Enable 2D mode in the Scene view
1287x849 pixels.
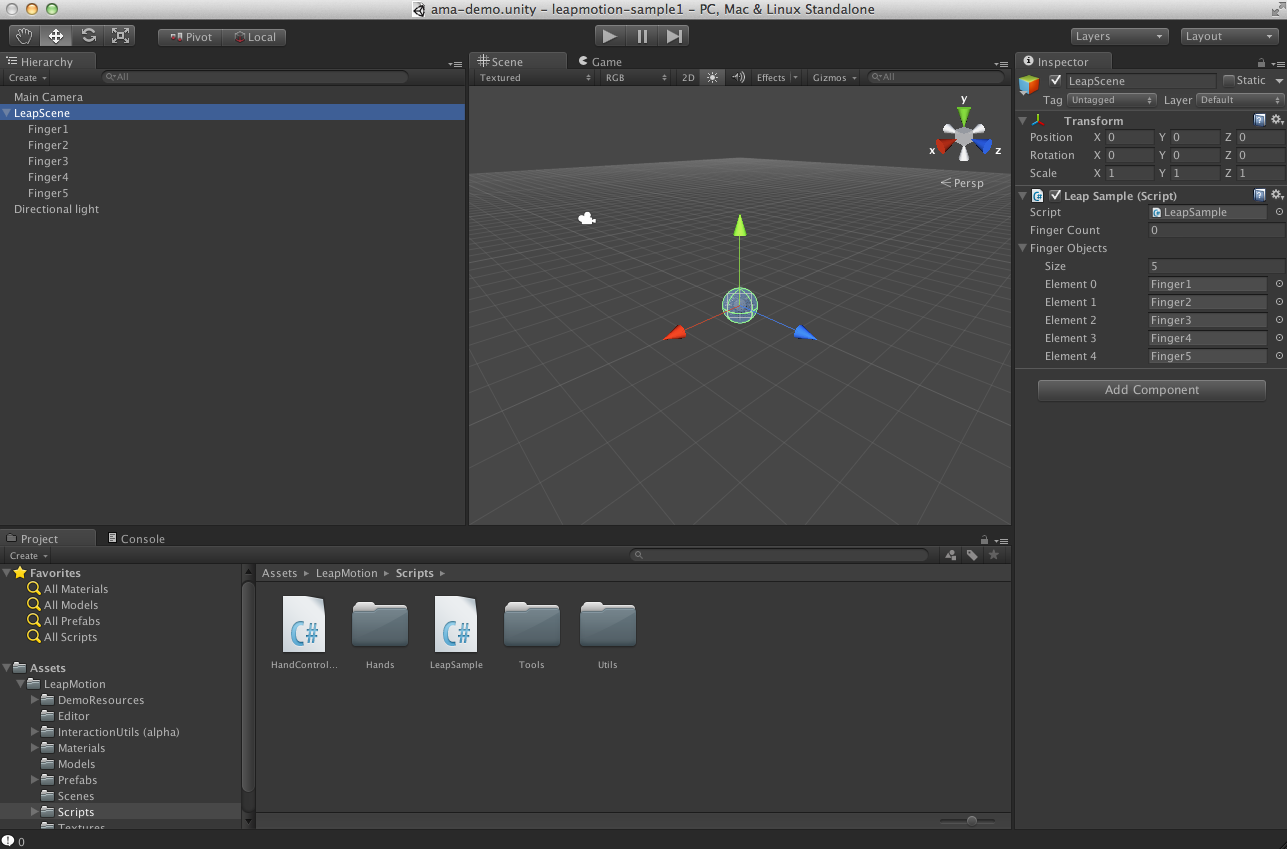pos(687,77)
